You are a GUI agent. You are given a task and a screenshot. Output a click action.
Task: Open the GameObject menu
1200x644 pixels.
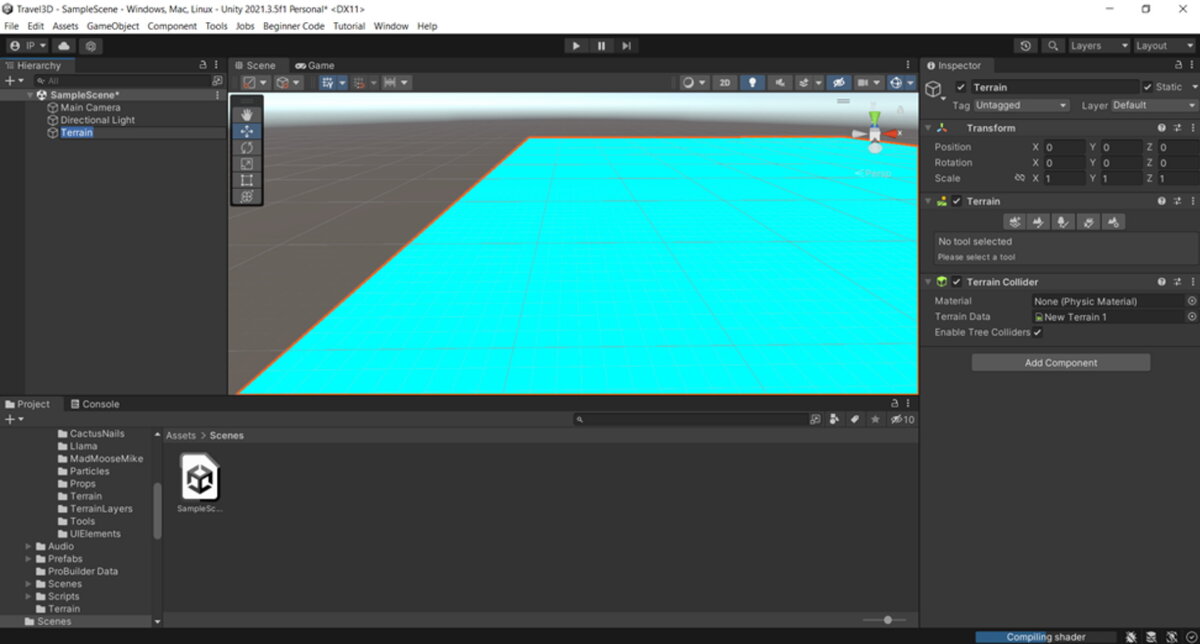113,26
